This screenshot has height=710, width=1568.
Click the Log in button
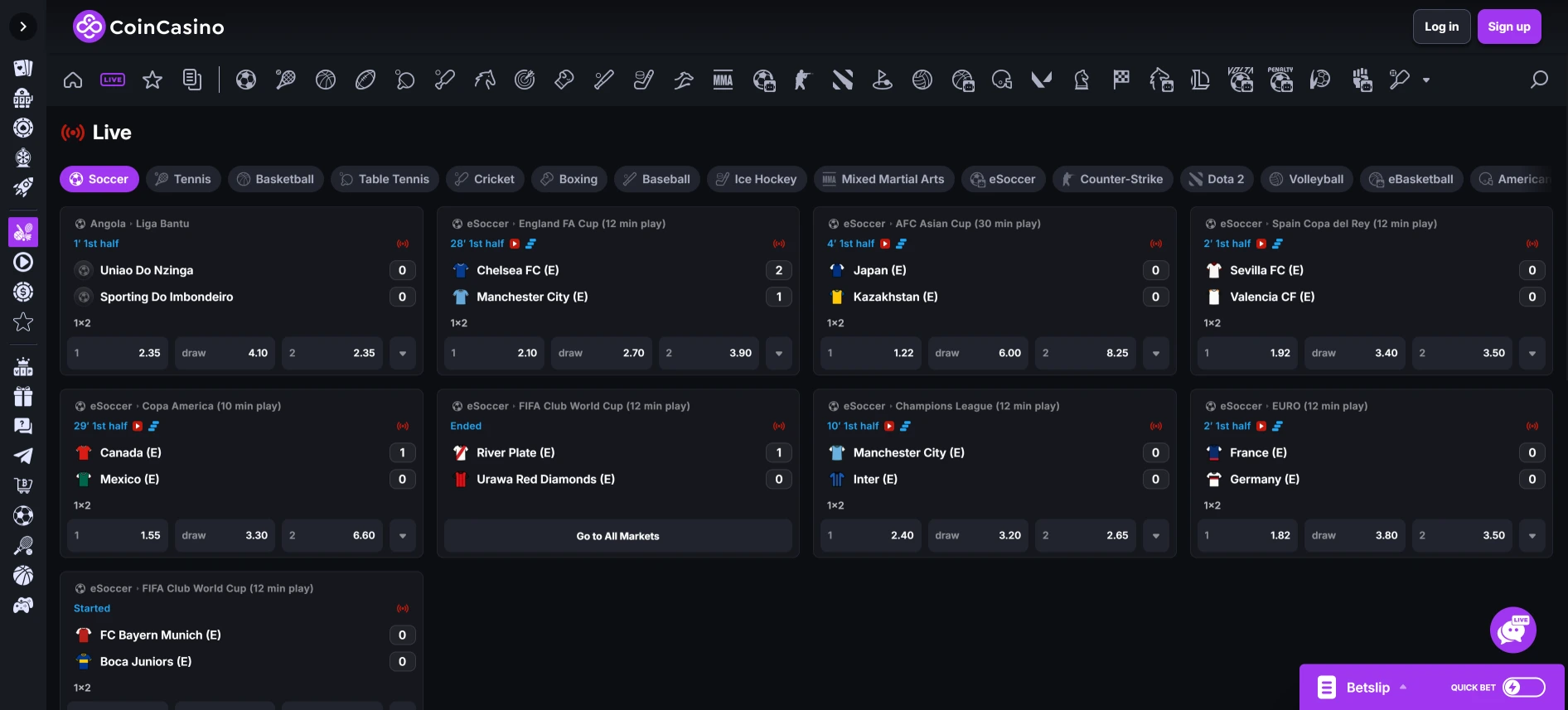[1441, 27]
